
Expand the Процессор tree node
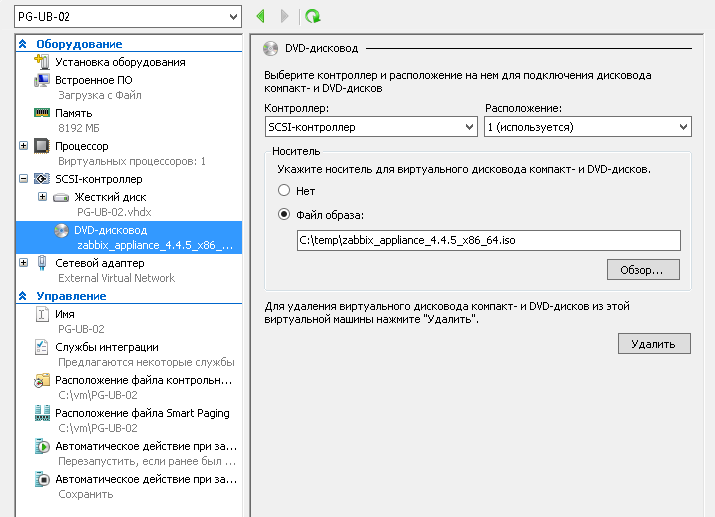[24, 146]
